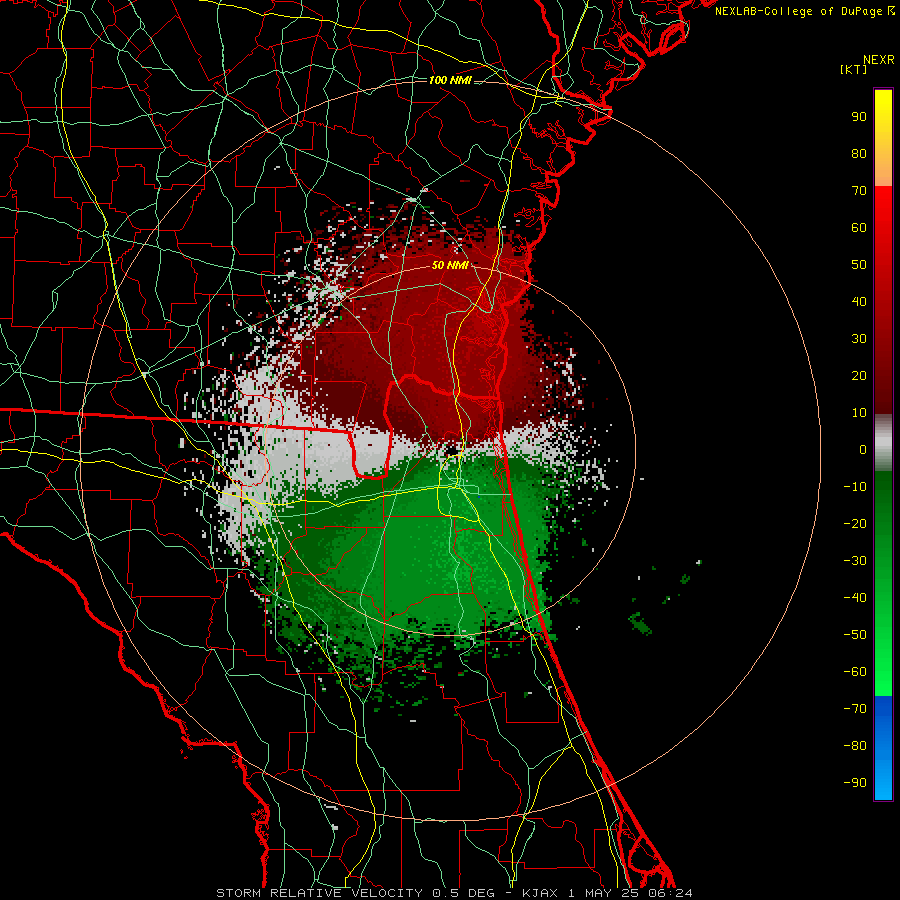Click the positive 10 scale label
900x900 pixels.
[x=859, y=413]
